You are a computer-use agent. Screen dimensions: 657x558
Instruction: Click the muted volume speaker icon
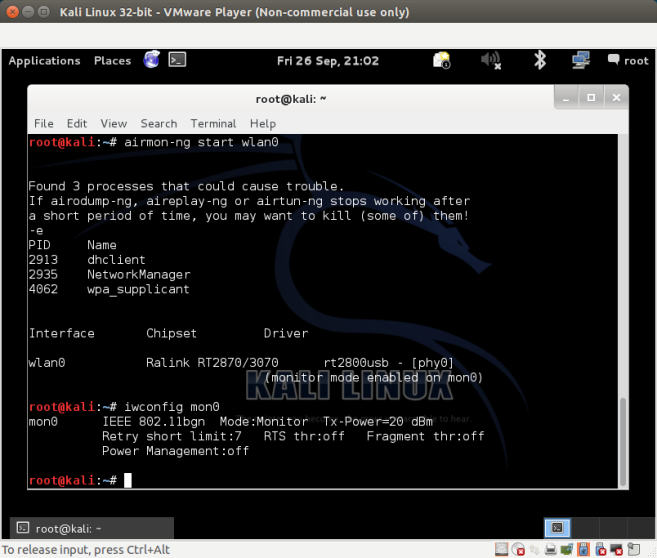click(x=490, y=60)
